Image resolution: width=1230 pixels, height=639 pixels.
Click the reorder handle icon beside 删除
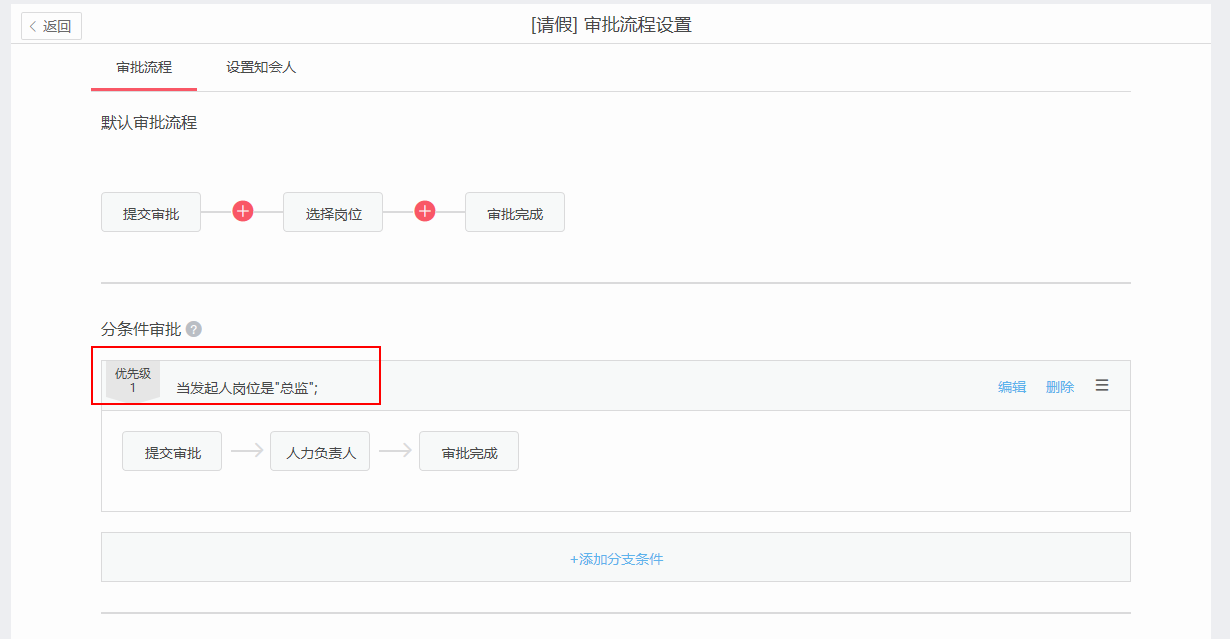coord(1102,385)
